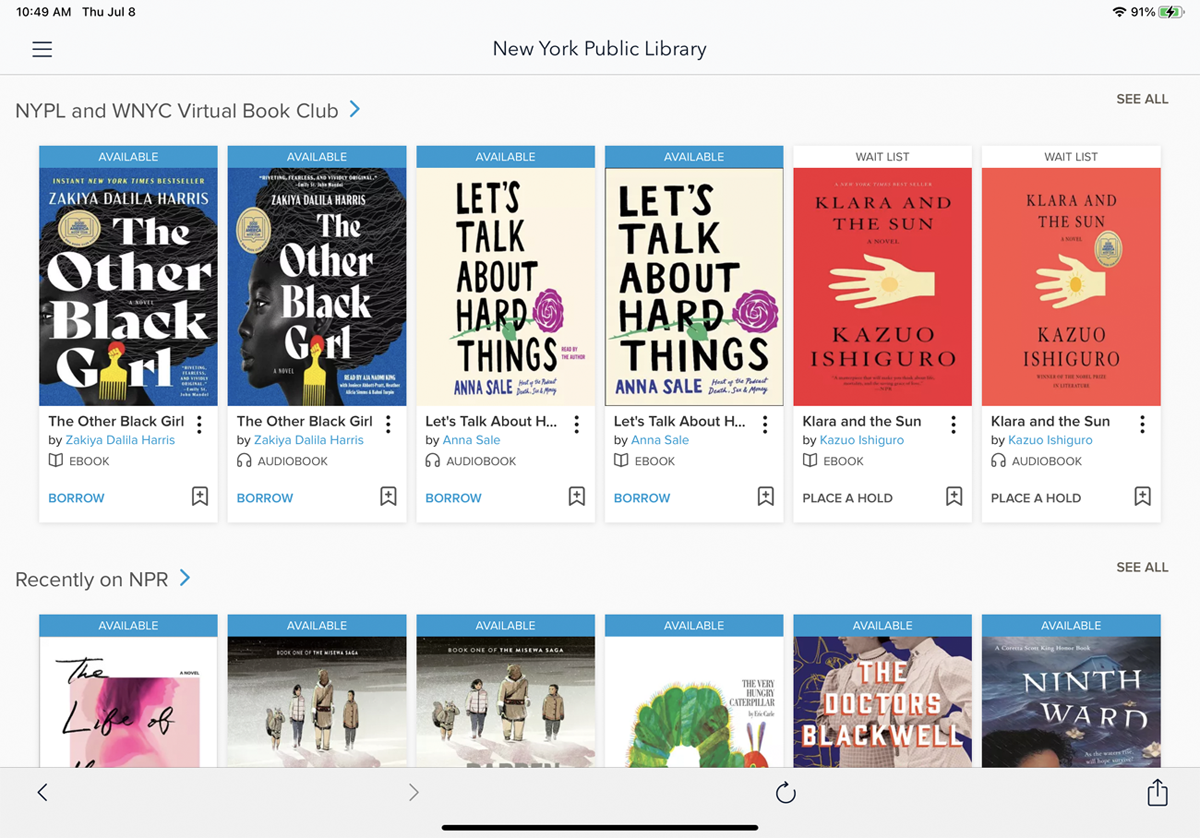
Task: Open author Zakiya Dalila Harris under the audiobook
Action: click(x=309, y=440)
